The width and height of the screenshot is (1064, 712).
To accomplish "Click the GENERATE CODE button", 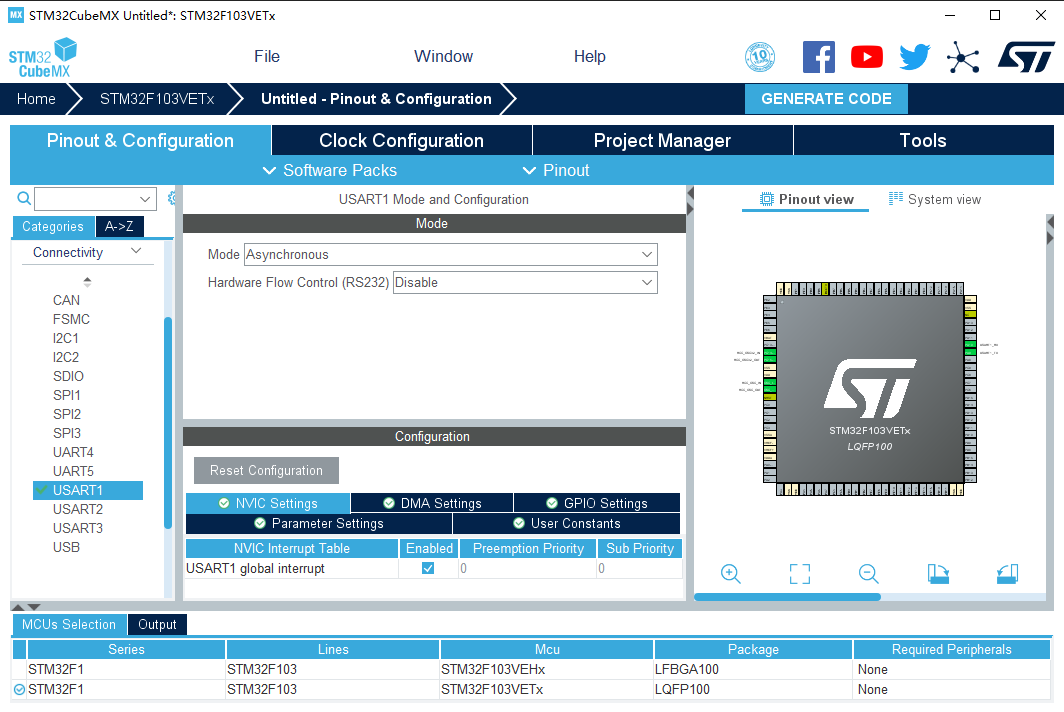I will click(x=826, y=99).
